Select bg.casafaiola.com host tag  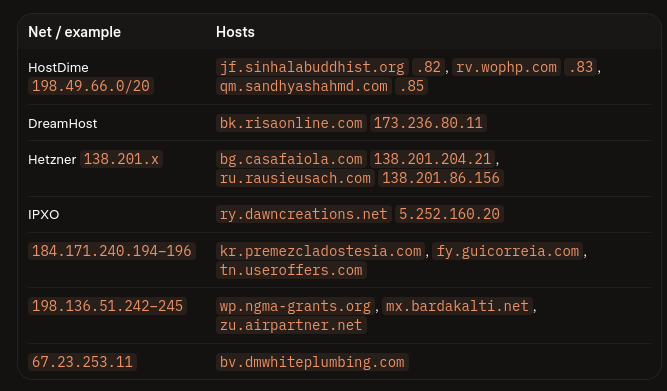click(x=291, y=159)
